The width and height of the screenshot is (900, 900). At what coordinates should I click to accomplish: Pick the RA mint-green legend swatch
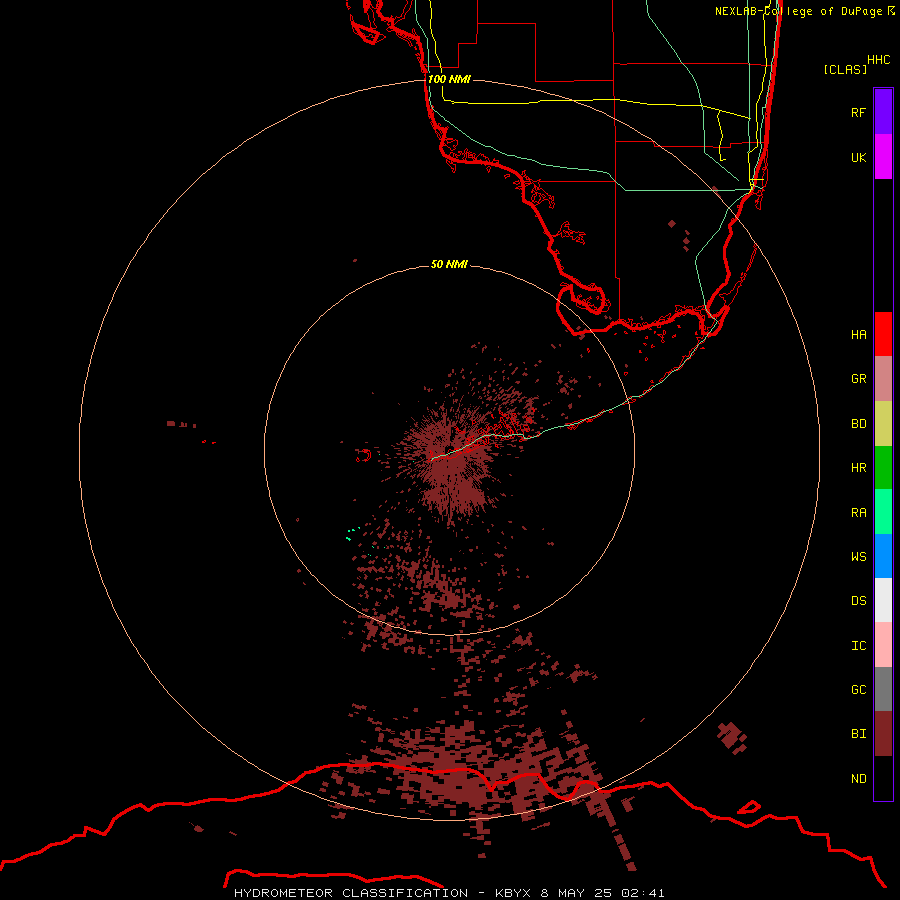pos(883,512)
